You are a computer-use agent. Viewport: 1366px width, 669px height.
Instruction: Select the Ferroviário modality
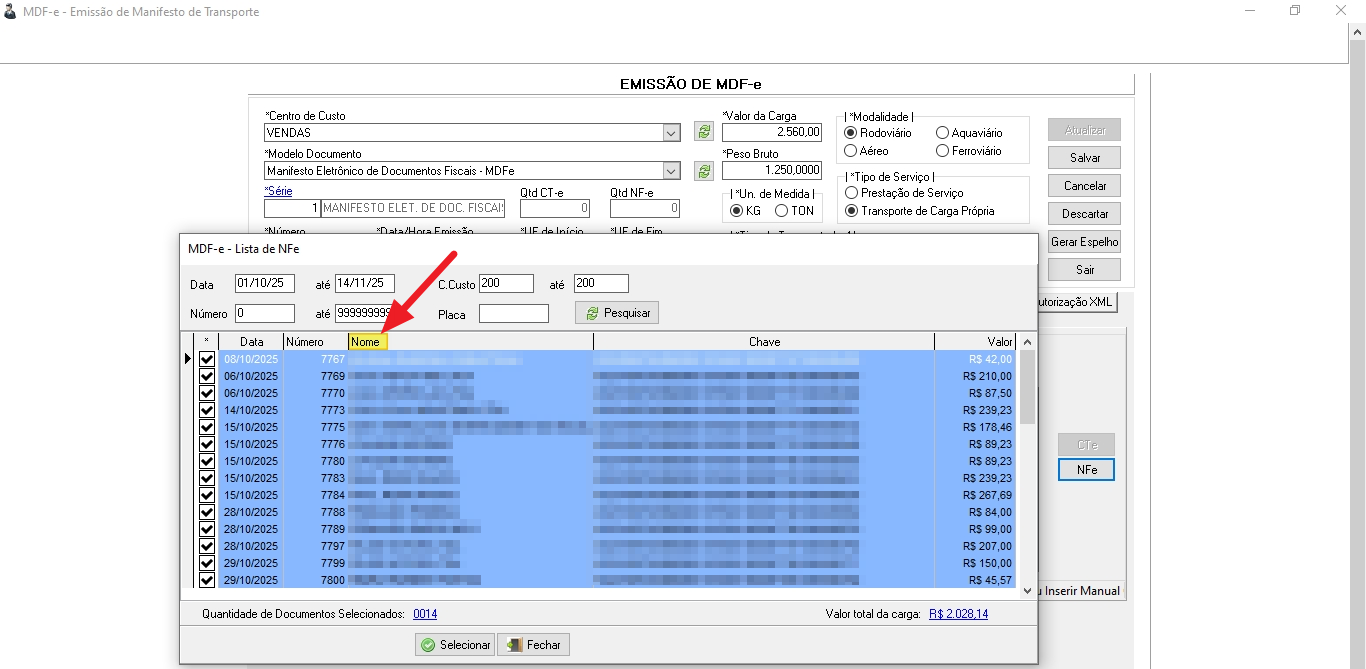(x=943, y=151)
